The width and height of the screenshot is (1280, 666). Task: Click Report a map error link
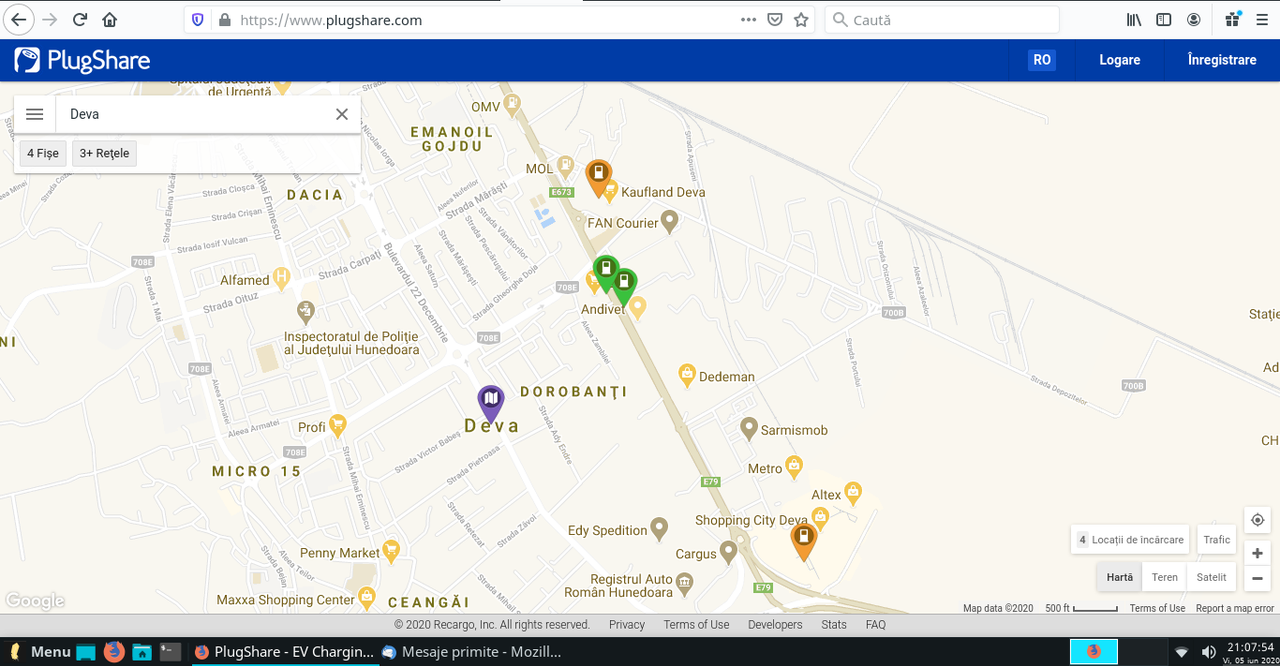pyautogui.click(x=1235, y=608)
